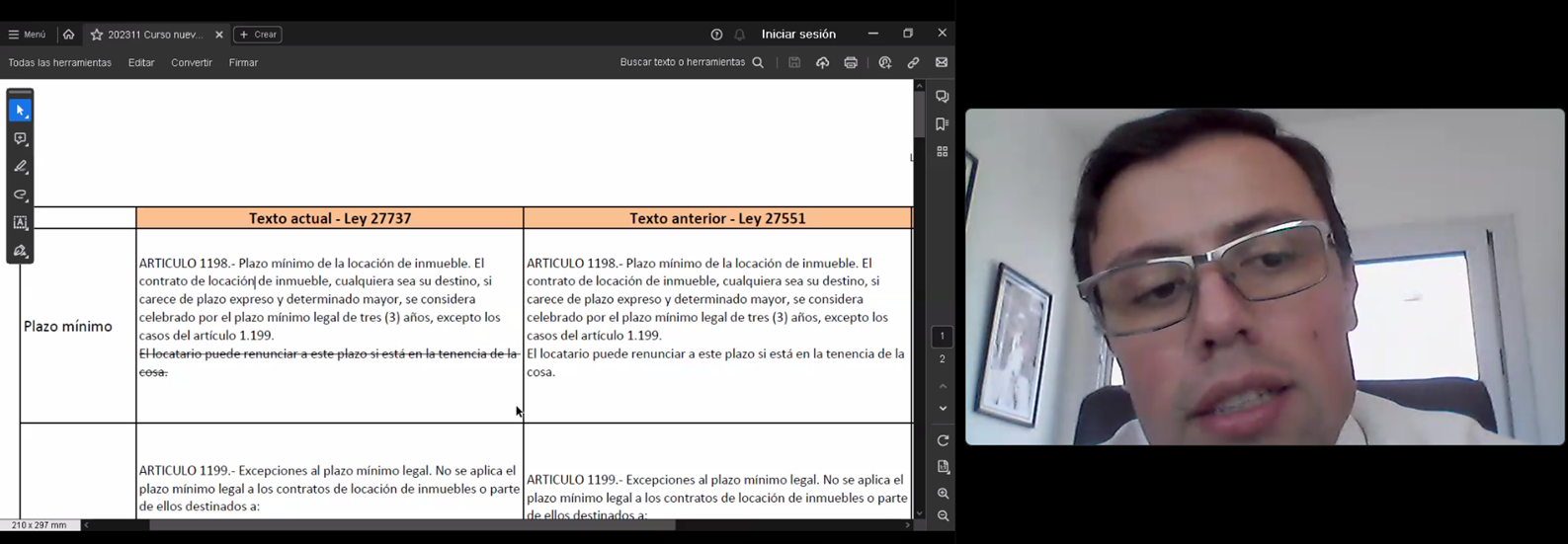Click the header Texto actual - Ley 27737
Screen dimensions: 1568x544
click(330, 218)
